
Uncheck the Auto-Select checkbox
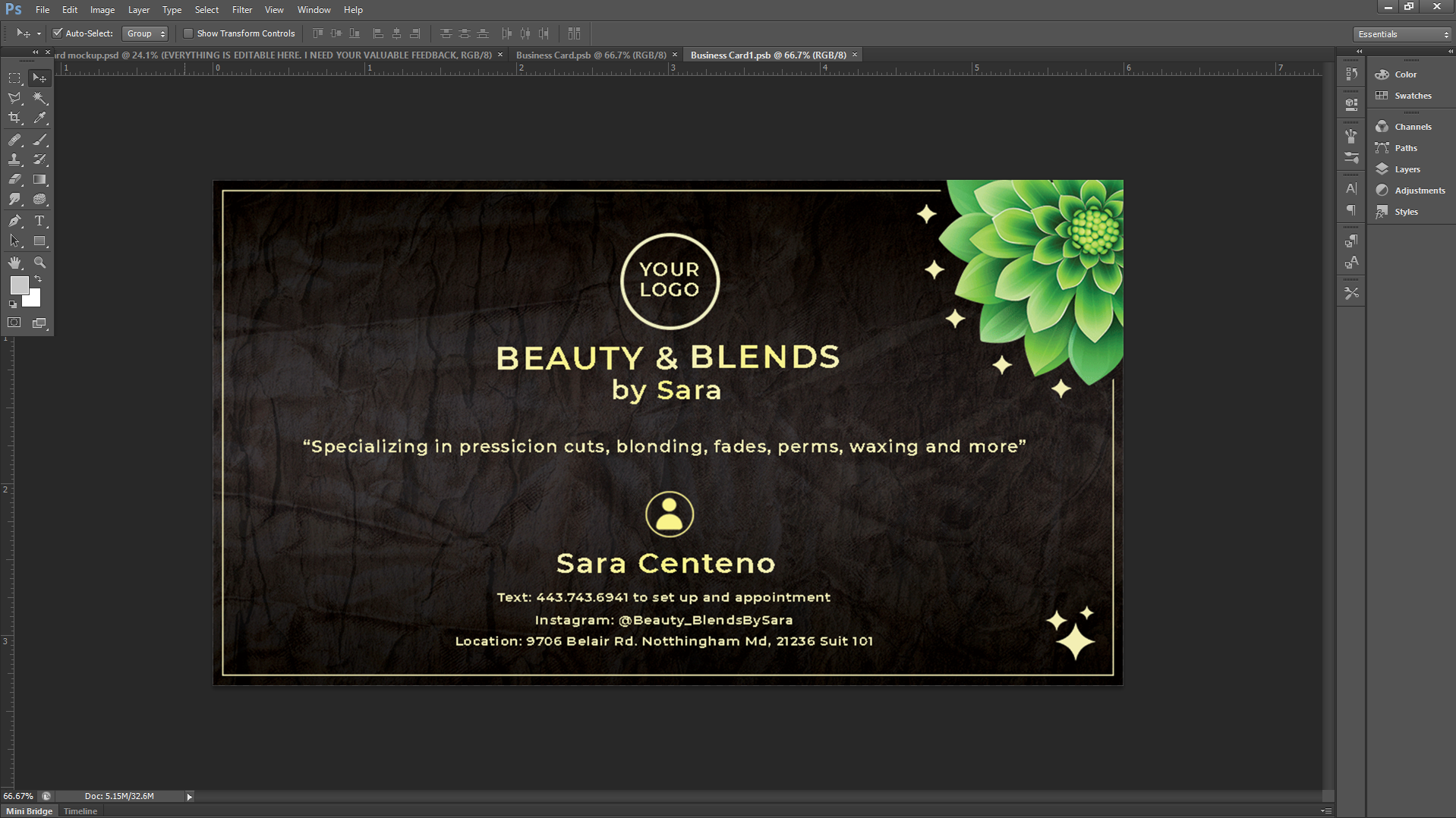[57, 33]
